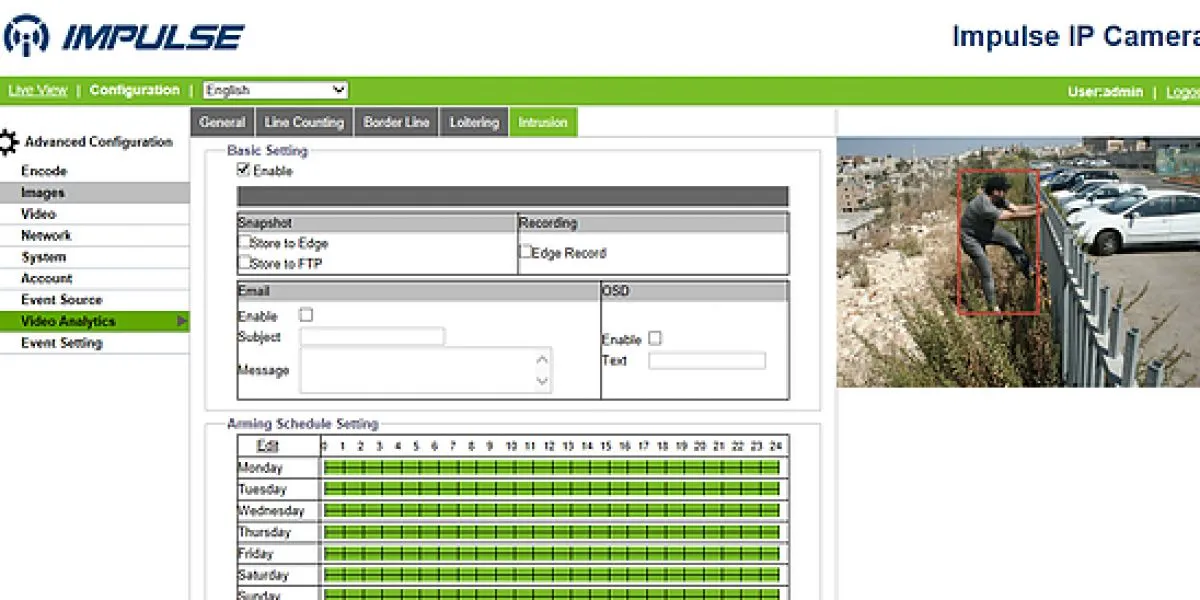Toggle the OSD Enable checkbox
1200x600 pixels.
coord(655,338)
